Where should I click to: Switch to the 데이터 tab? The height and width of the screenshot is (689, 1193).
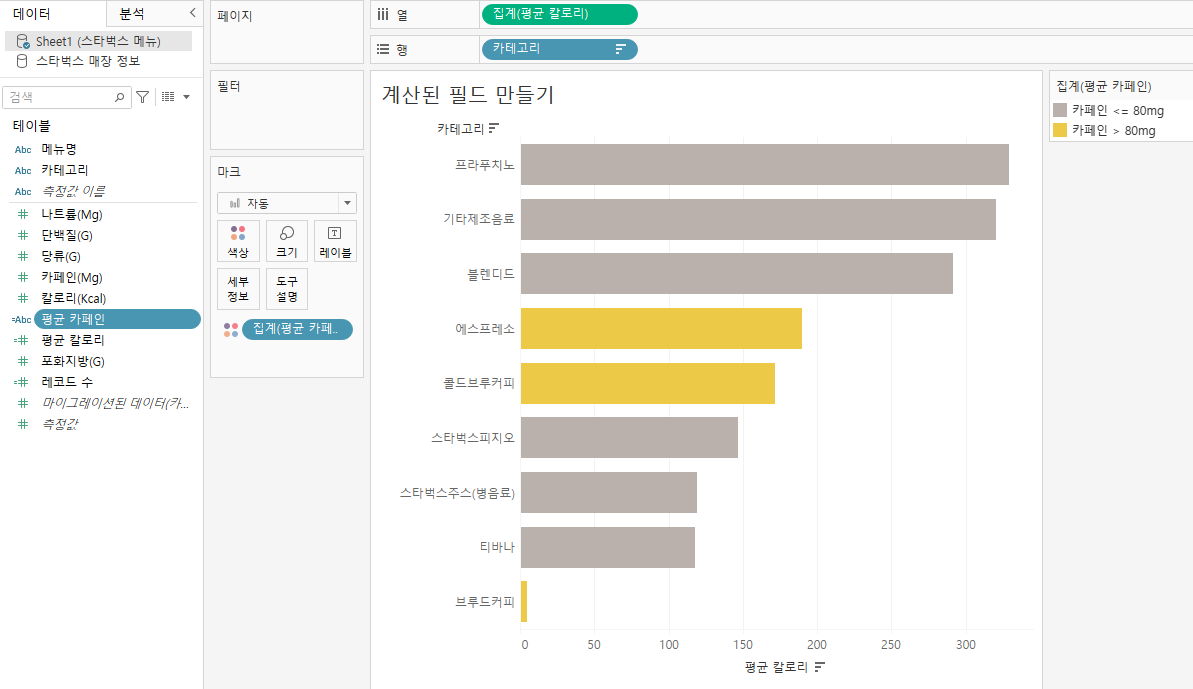click(x=32, y=14)
